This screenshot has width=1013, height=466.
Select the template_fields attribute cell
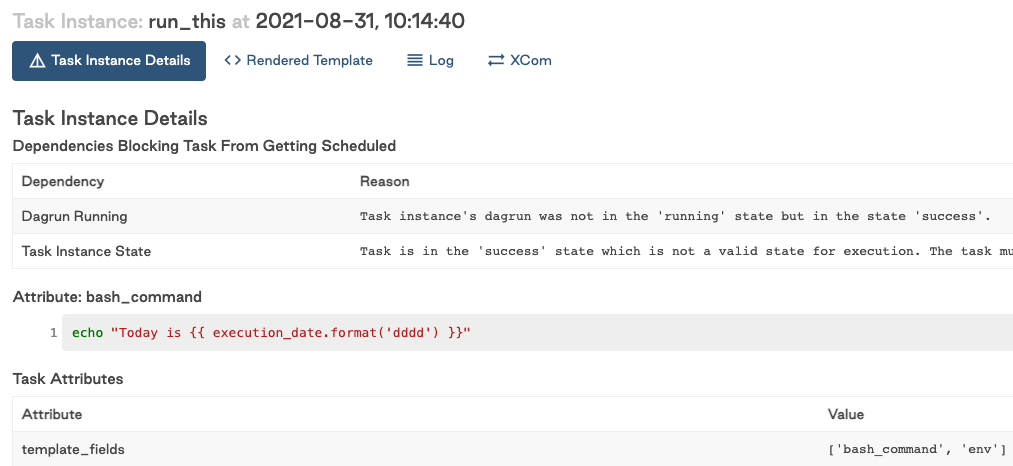tap(71, 450)
